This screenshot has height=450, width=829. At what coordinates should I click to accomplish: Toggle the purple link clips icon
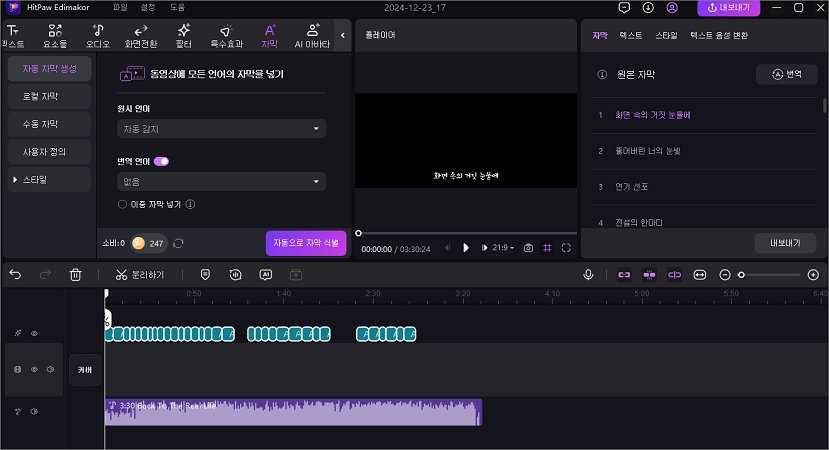click(x=624, y=274)
